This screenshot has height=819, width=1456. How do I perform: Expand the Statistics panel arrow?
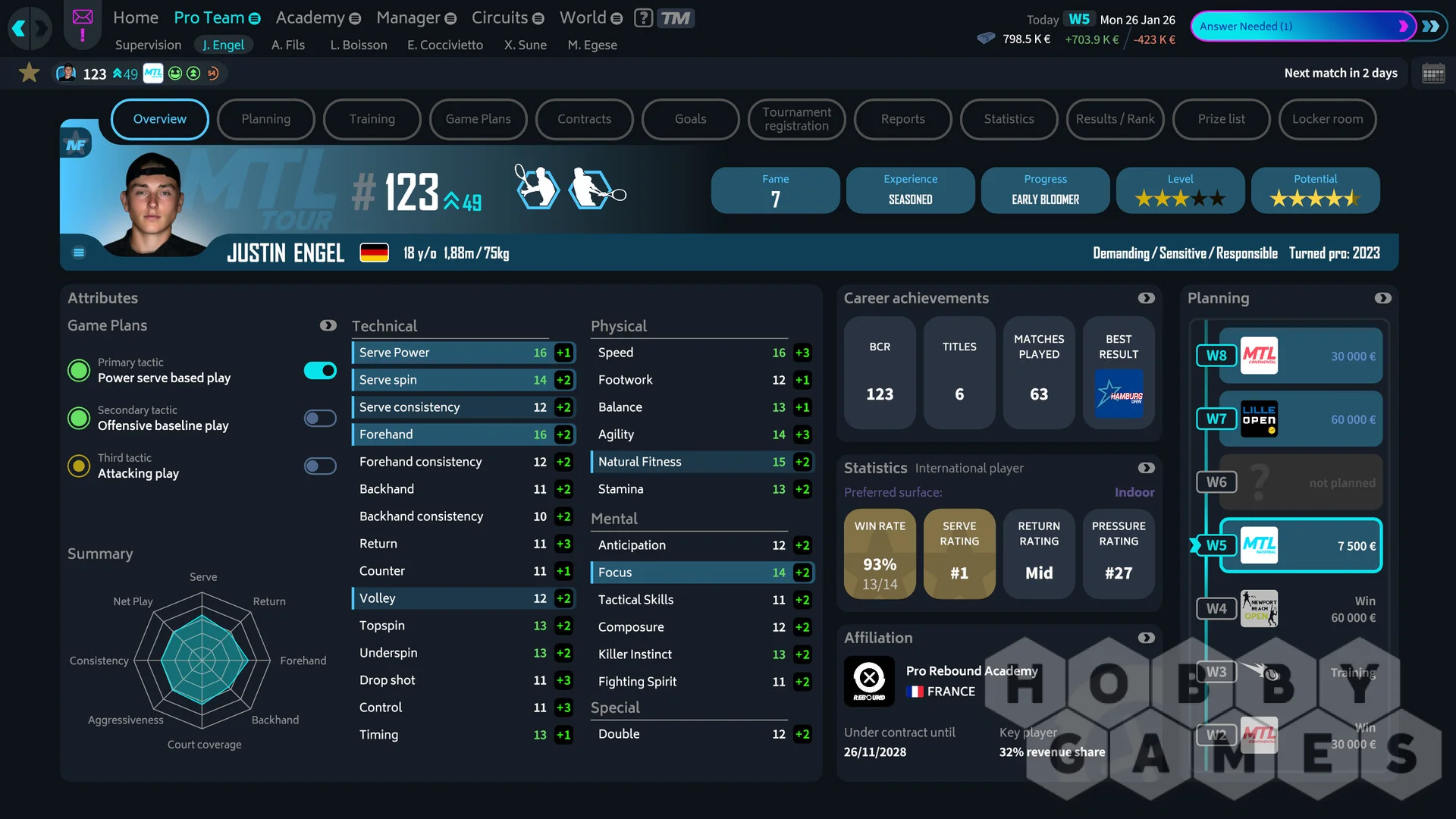point(1146,468)
